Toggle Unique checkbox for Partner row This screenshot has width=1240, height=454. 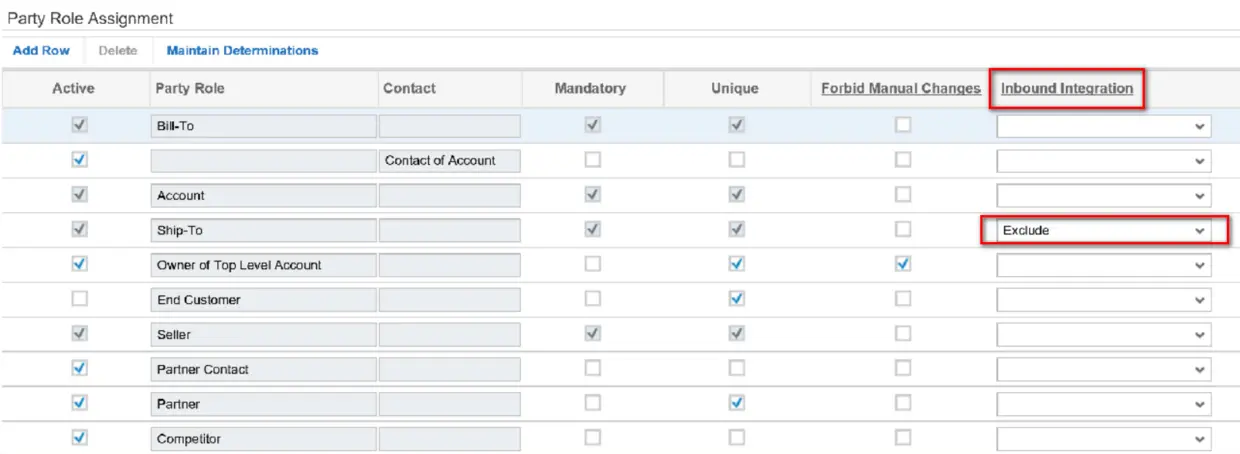click(x=735, y=403)
